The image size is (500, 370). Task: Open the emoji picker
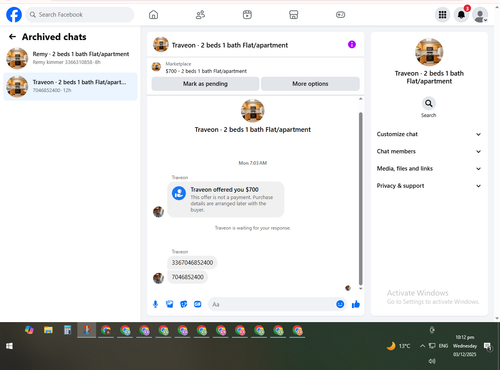click(340, 304)
